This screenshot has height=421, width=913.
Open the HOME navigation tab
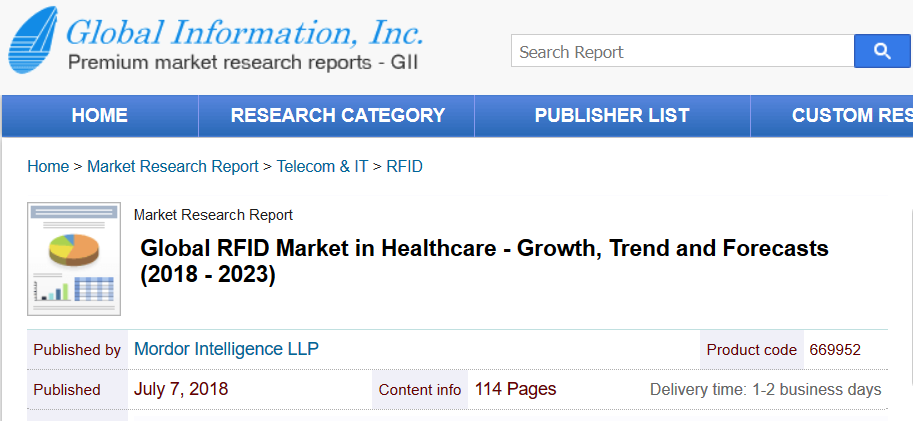pyautogui.click(x=100, y=115)
